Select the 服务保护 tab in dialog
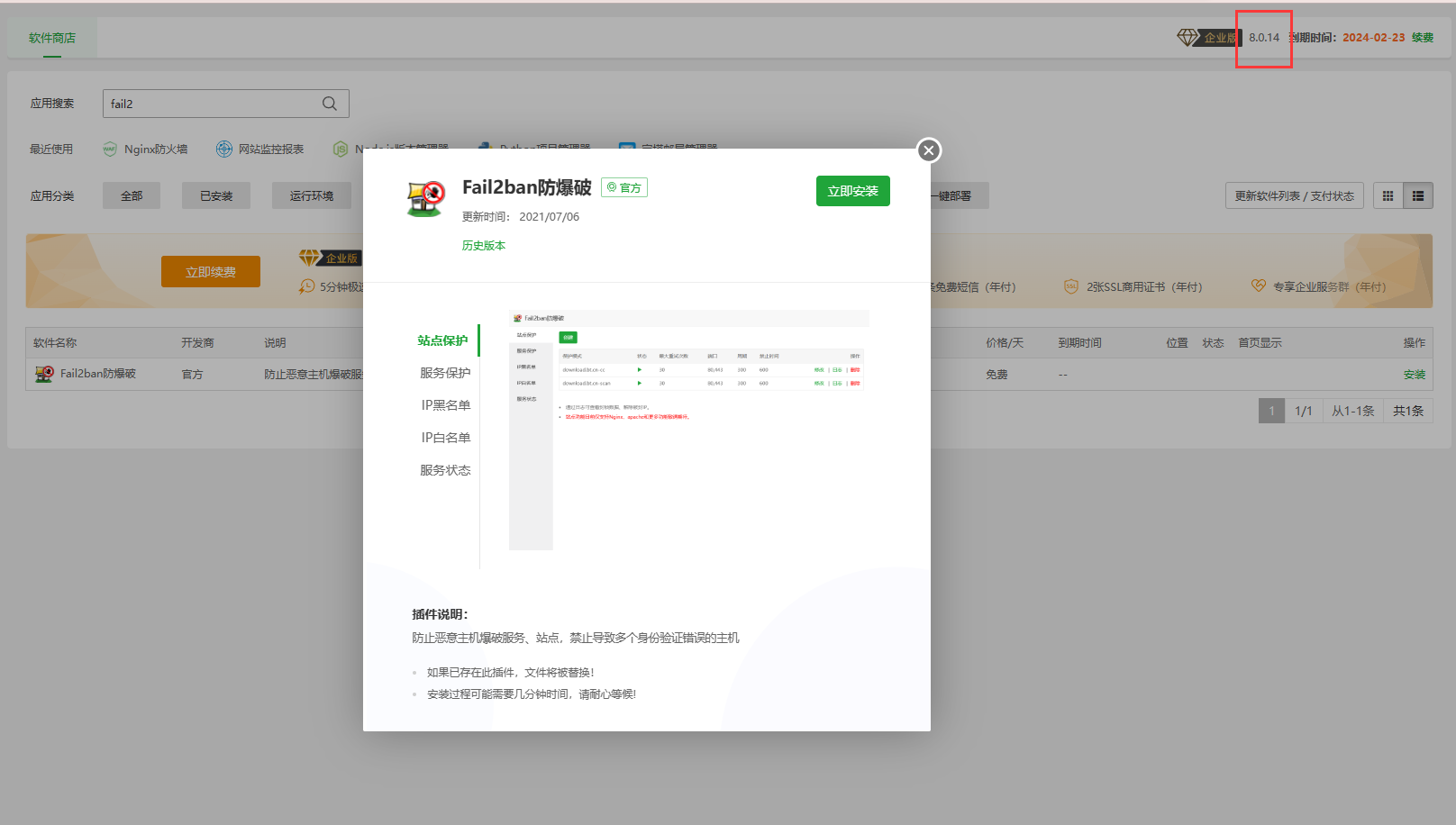The width and height of the screenshot is (1456, 825). [445, 373]
